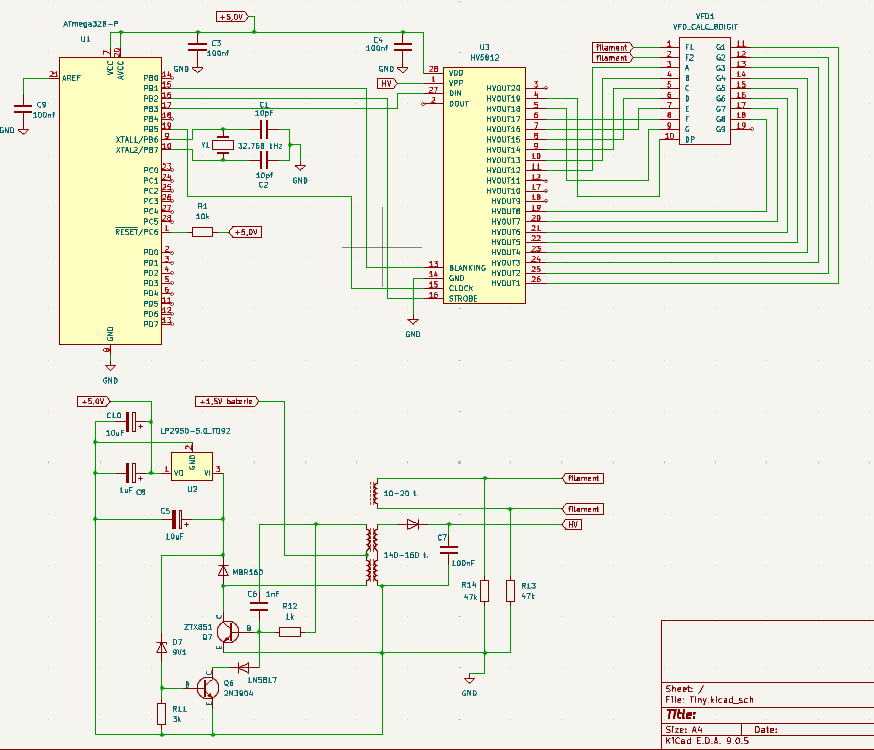Click the GND symbol below HV5812
Viewport: 874px width, 750px height.
413,321
